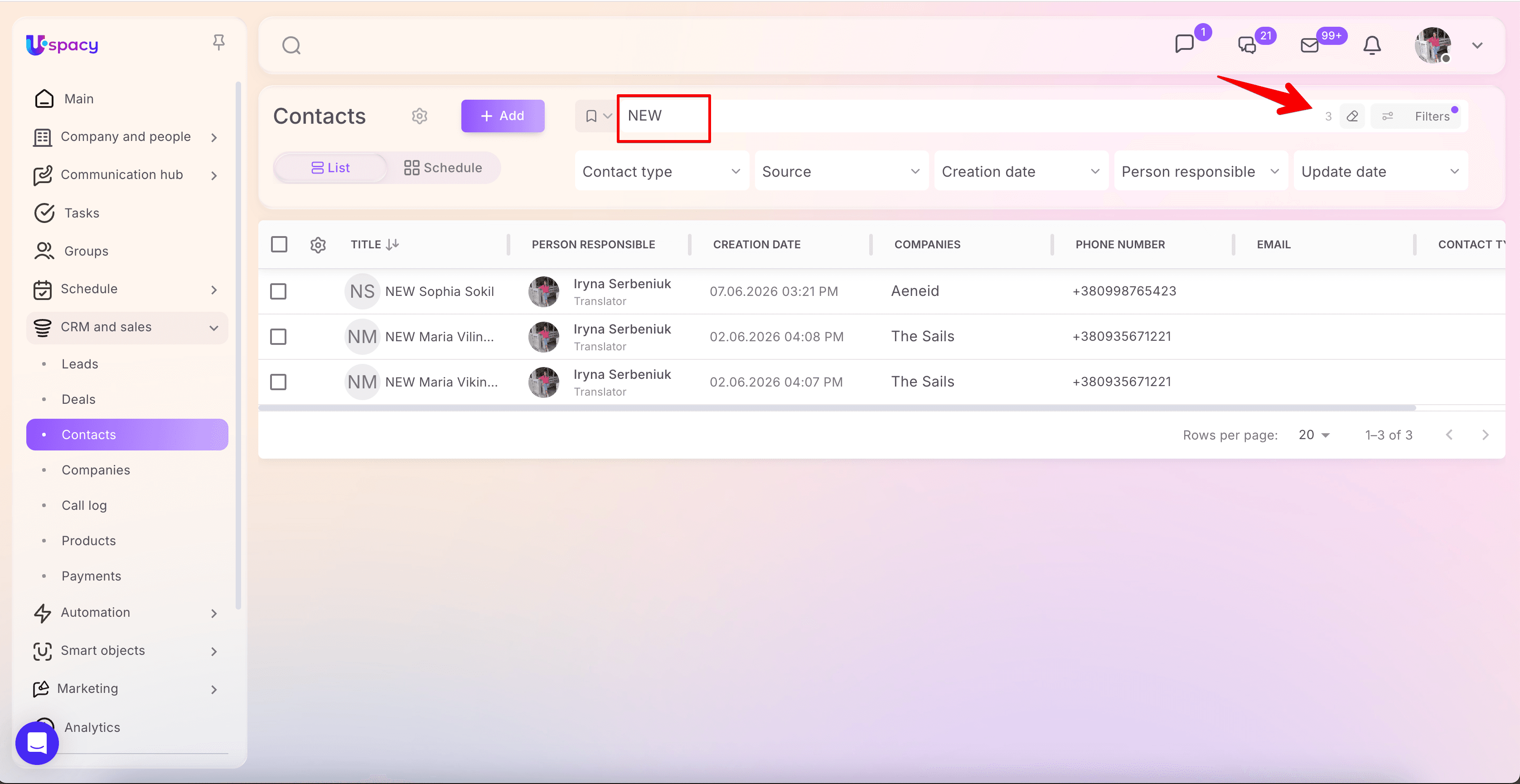Open chat messages icon with badge 1
The height and width of the screenshot is (784, 1520).
tap(1184, 44)
